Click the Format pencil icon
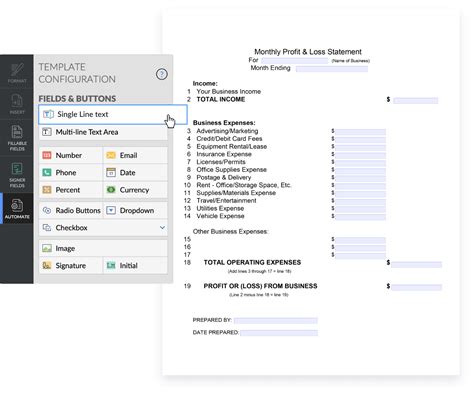The width and height of the screenshot is (474, 395). click(x=17, y=69)
